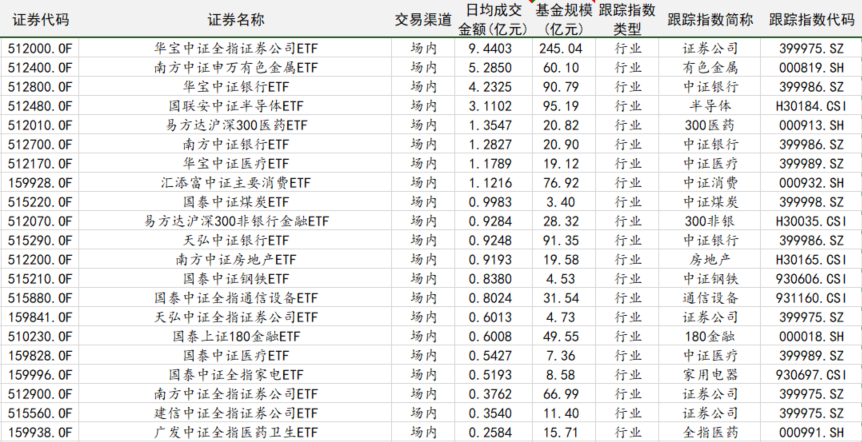Click index name 中证煤炭

coord(710,202)
